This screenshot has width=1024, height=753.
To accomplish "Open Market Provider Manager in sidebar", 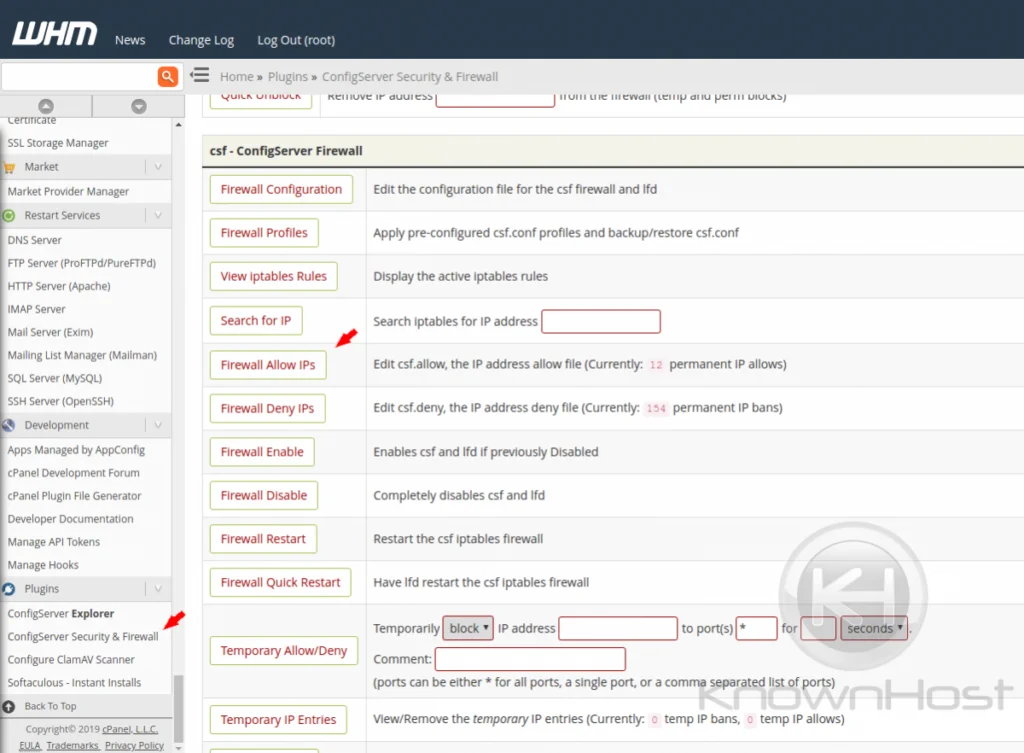I will 68,191.
